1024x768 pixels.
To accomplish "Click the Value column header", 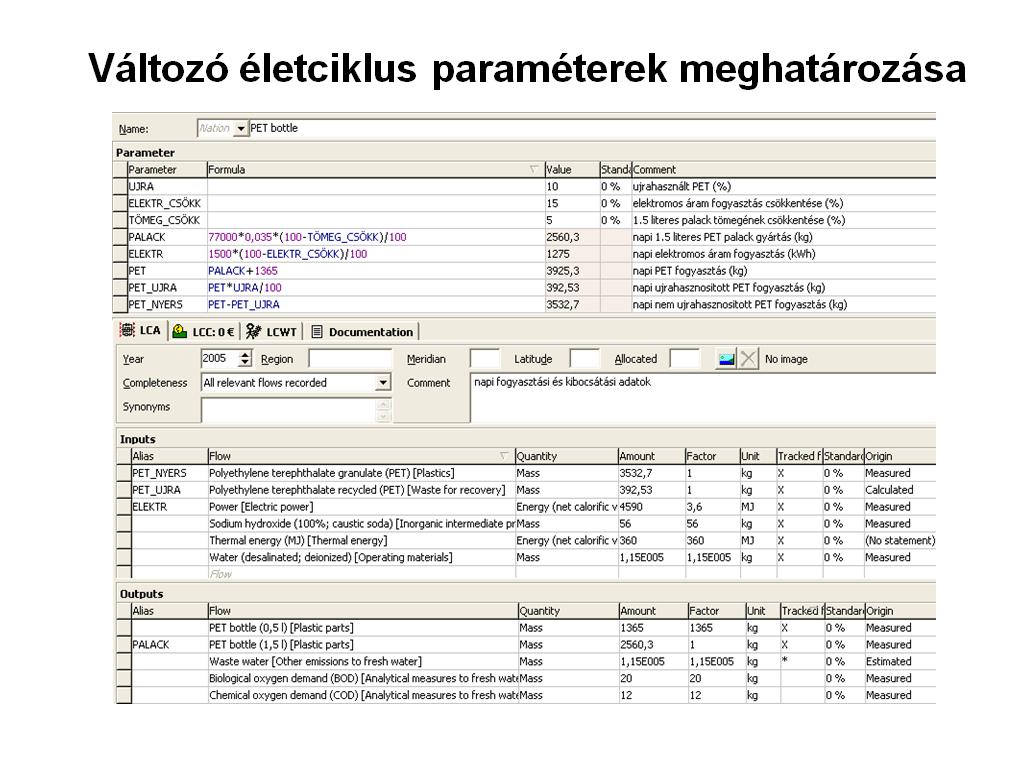I will coord(572,169).
